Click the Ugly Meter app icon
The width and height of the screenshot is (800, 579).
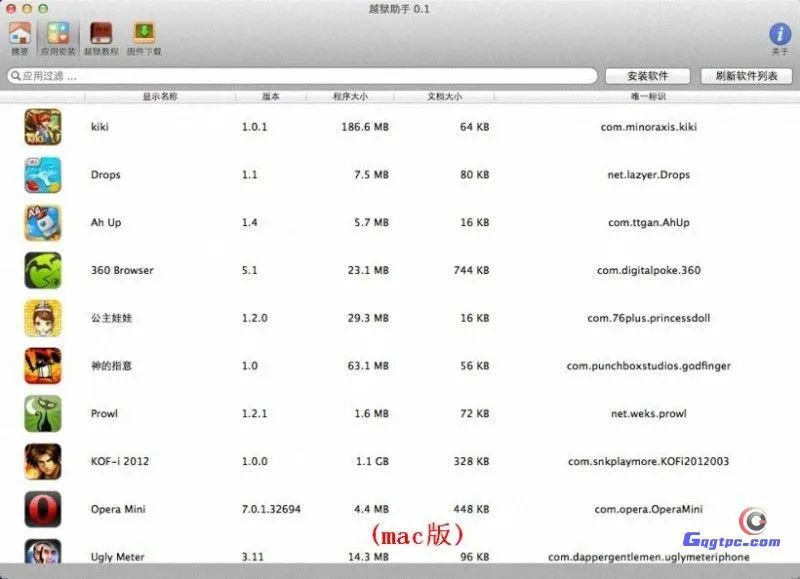42,556
